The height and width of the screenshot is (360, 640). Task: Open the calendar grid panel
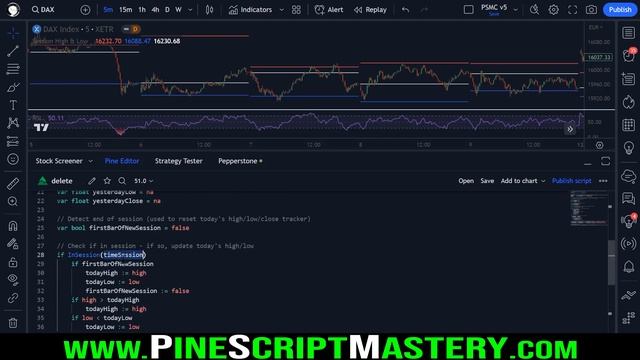629,125
